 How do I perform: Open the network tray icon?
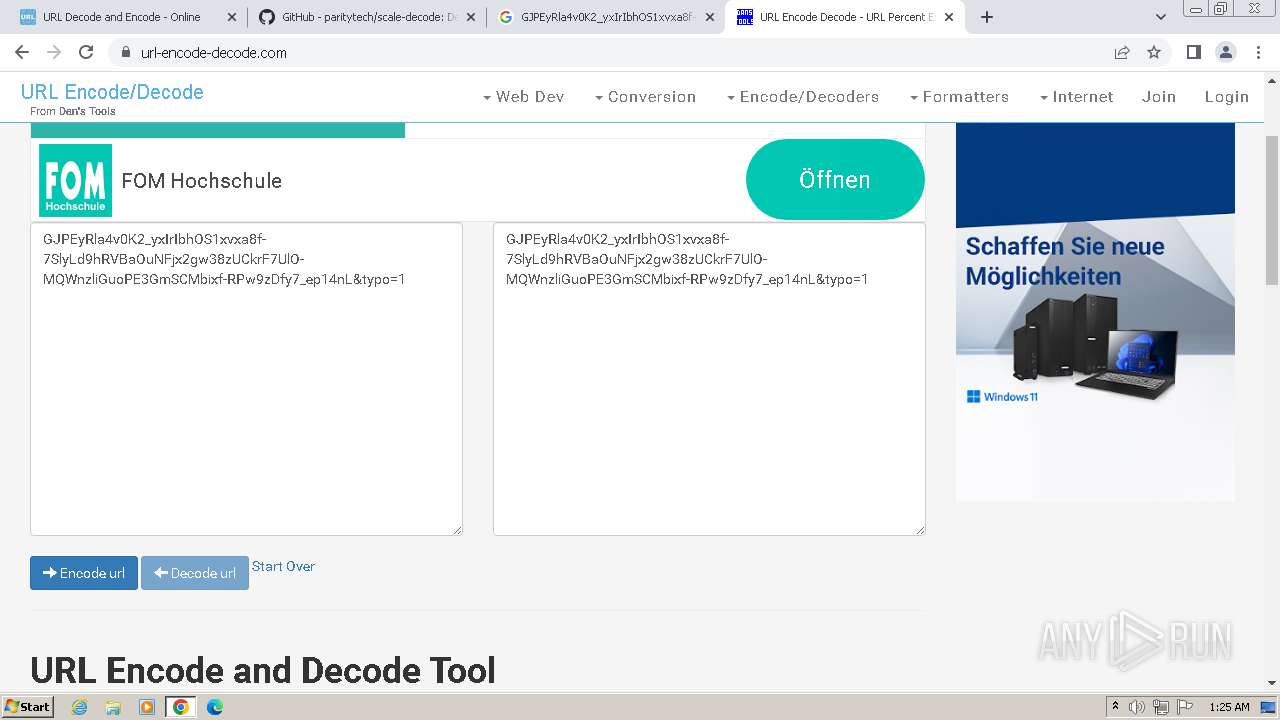point(1161,707)
